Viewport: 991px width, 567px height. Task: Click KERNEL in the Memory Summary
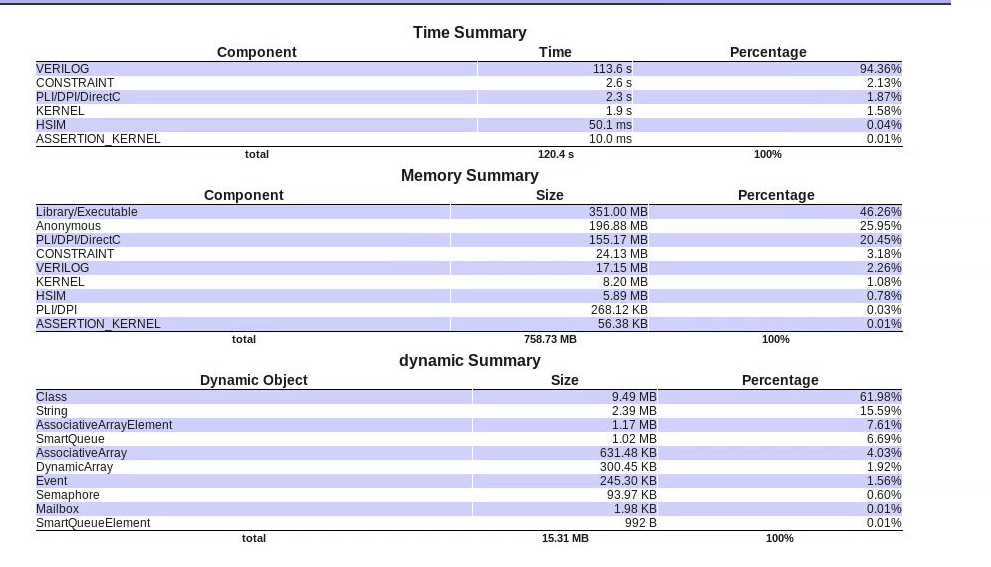click(x=60, y=281)
